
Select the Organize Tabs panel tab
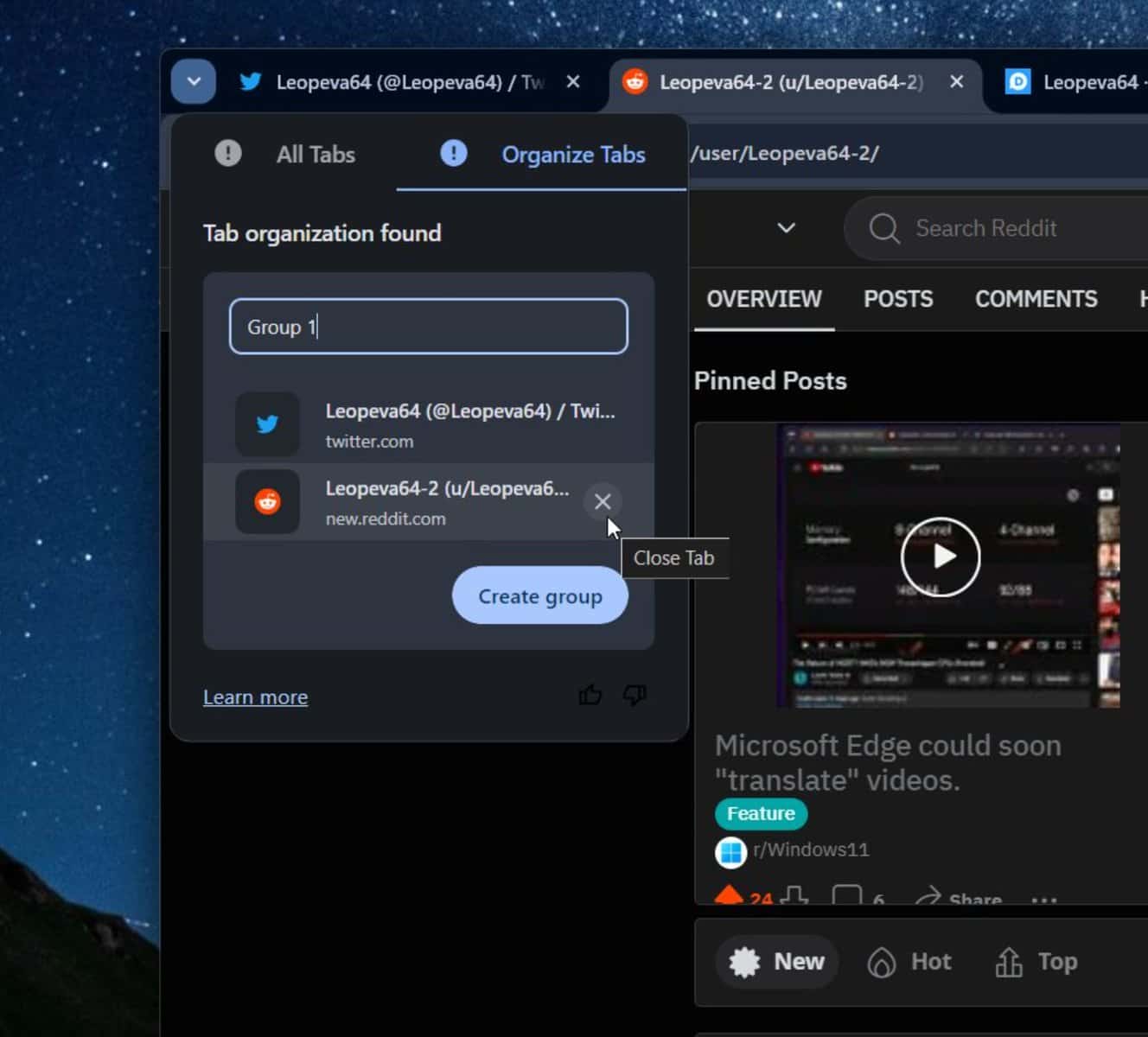(542, 155)
